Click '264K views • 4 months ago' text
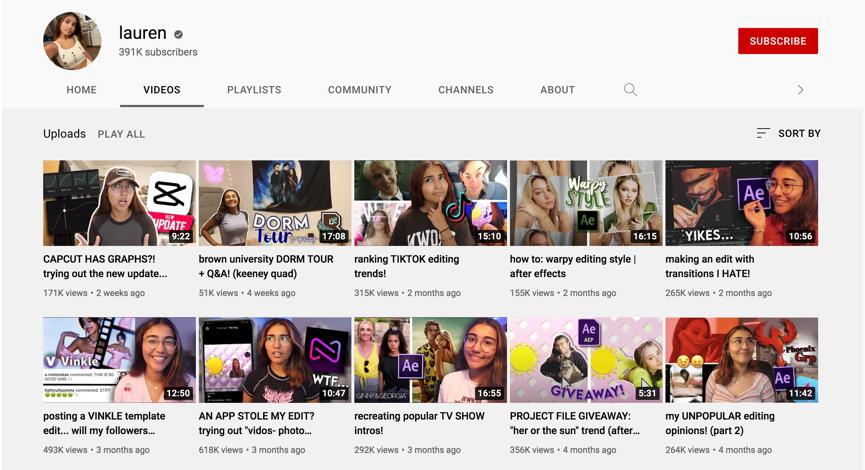 pos(718,450)
